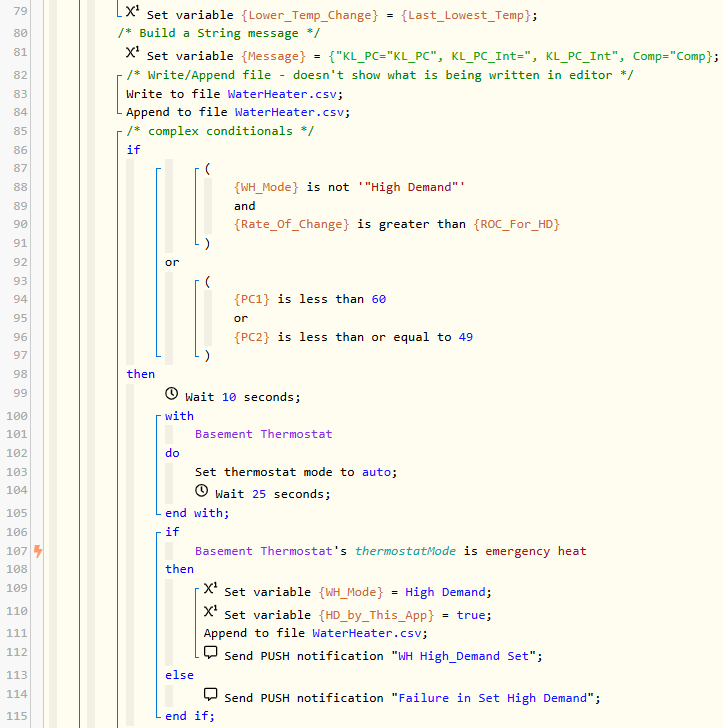Click speech bubble icon for "Failure in Set High Demand"
The height and width of the screenshot is (728, 723).
(x=211, y=696)
